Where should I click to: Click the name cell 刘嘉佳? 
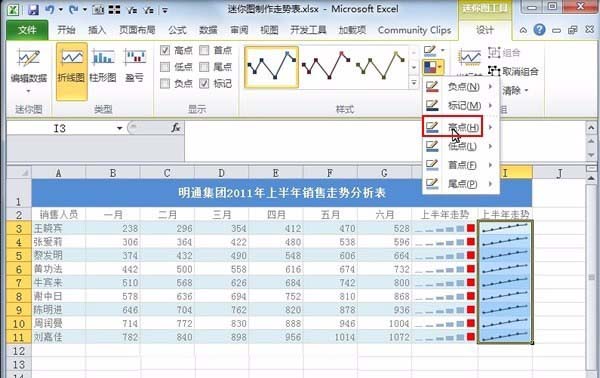pyautogui.click(x=59, y=337)
